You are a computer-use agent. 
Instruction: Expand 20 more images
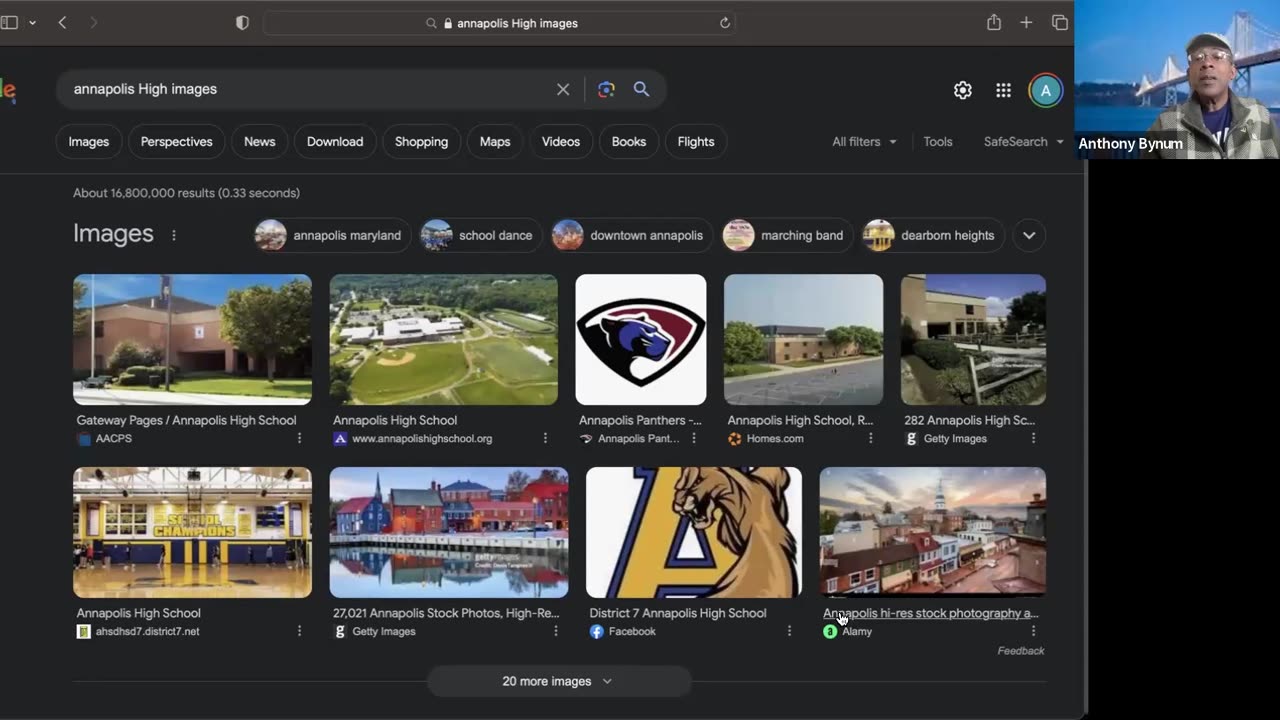(559, 682)
